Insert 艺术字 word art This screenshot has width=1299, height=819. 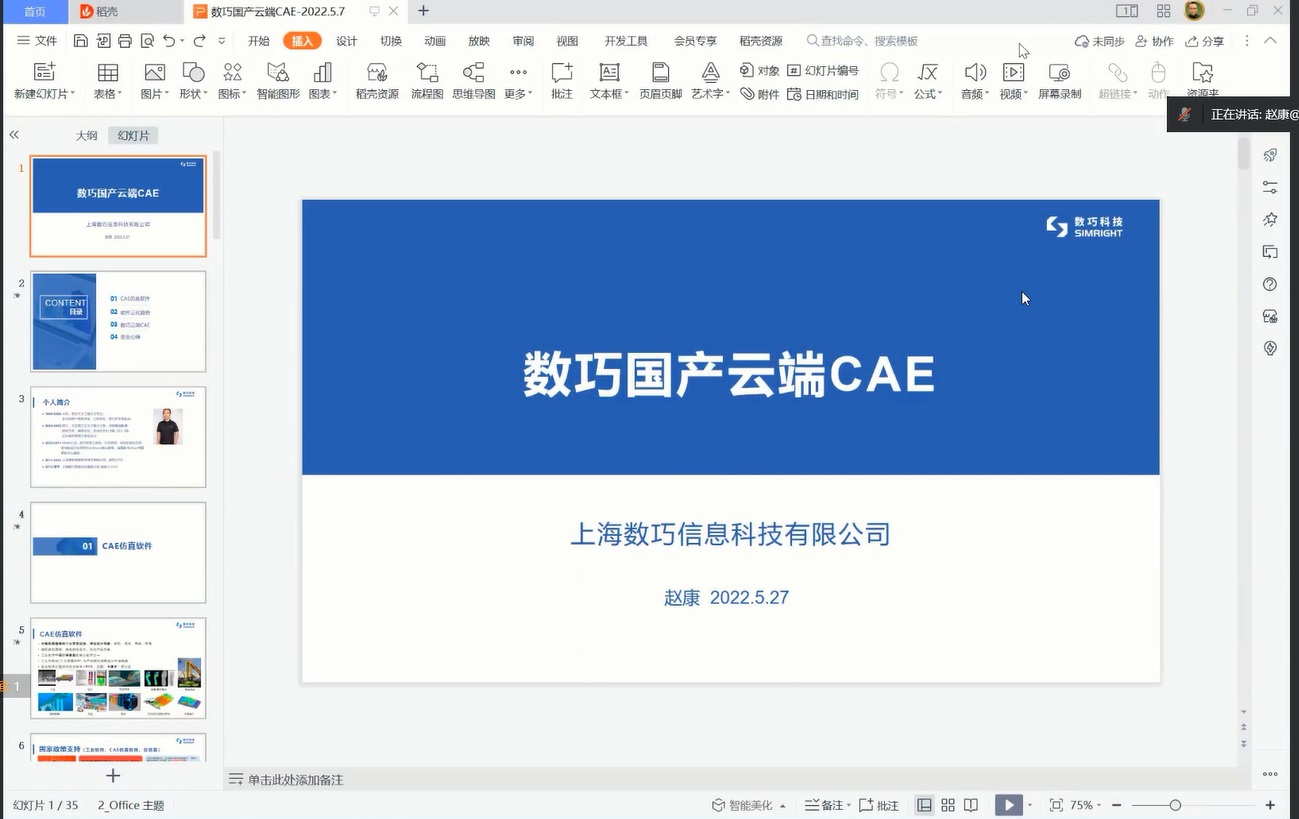point(710,81)
